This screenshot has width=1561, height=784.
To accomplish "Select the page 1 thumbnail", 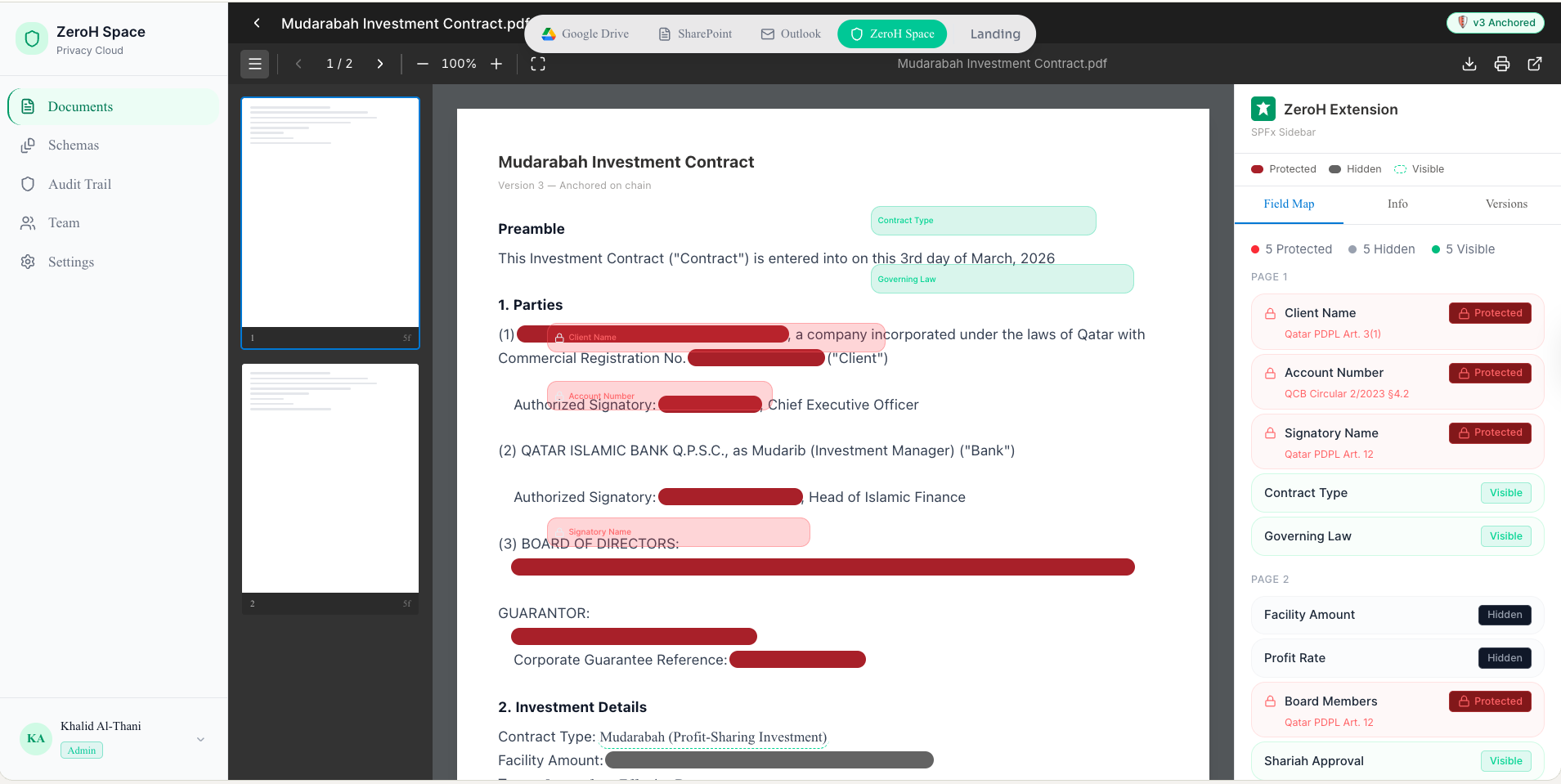I will point(330,222).
